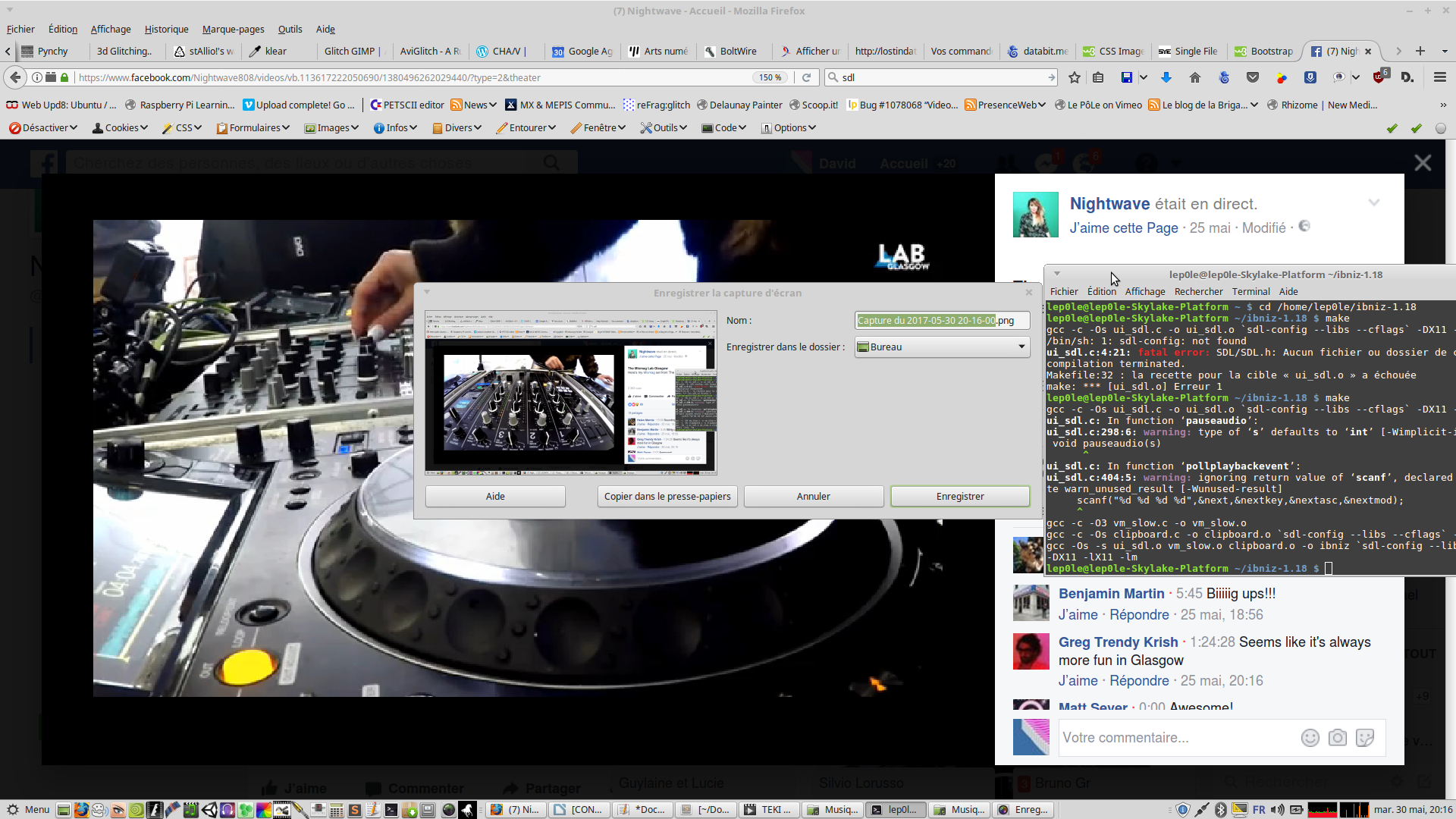Screen dimensions: 1456x819
Task: Expand the Nightwave post options chevron
Action: (1374, 202)
